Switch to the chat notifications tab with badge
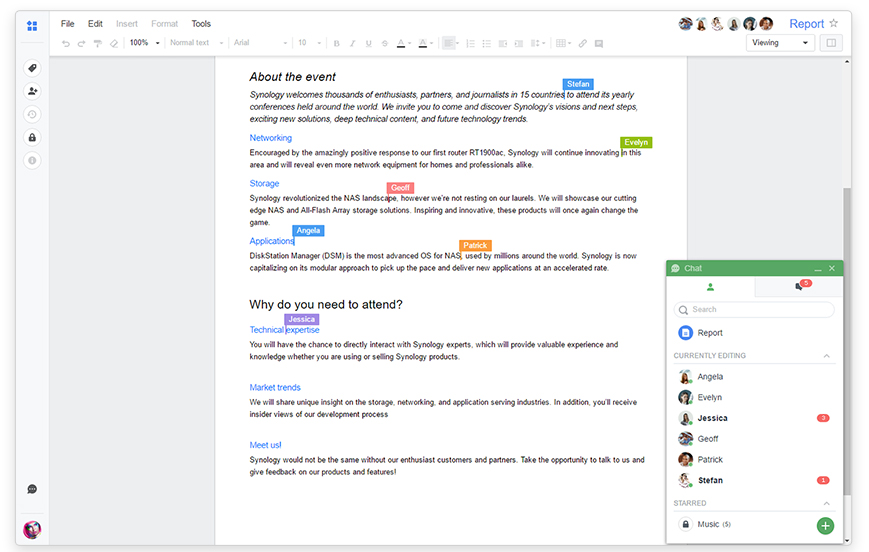Viewport: 869px width, 552px height. click(799, 287)
